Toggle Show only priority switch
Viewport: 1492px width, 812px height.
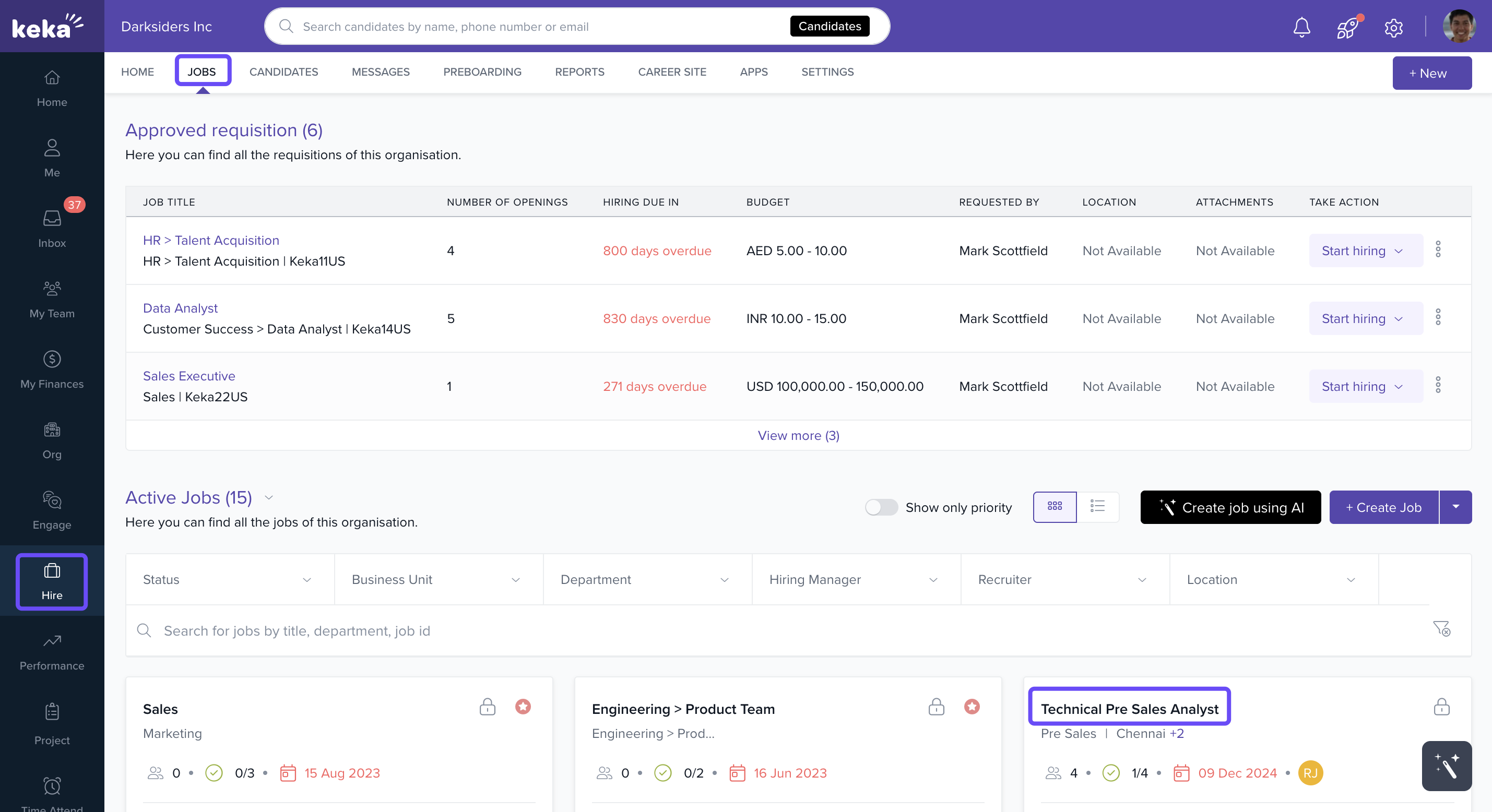[x=881, y=507]
